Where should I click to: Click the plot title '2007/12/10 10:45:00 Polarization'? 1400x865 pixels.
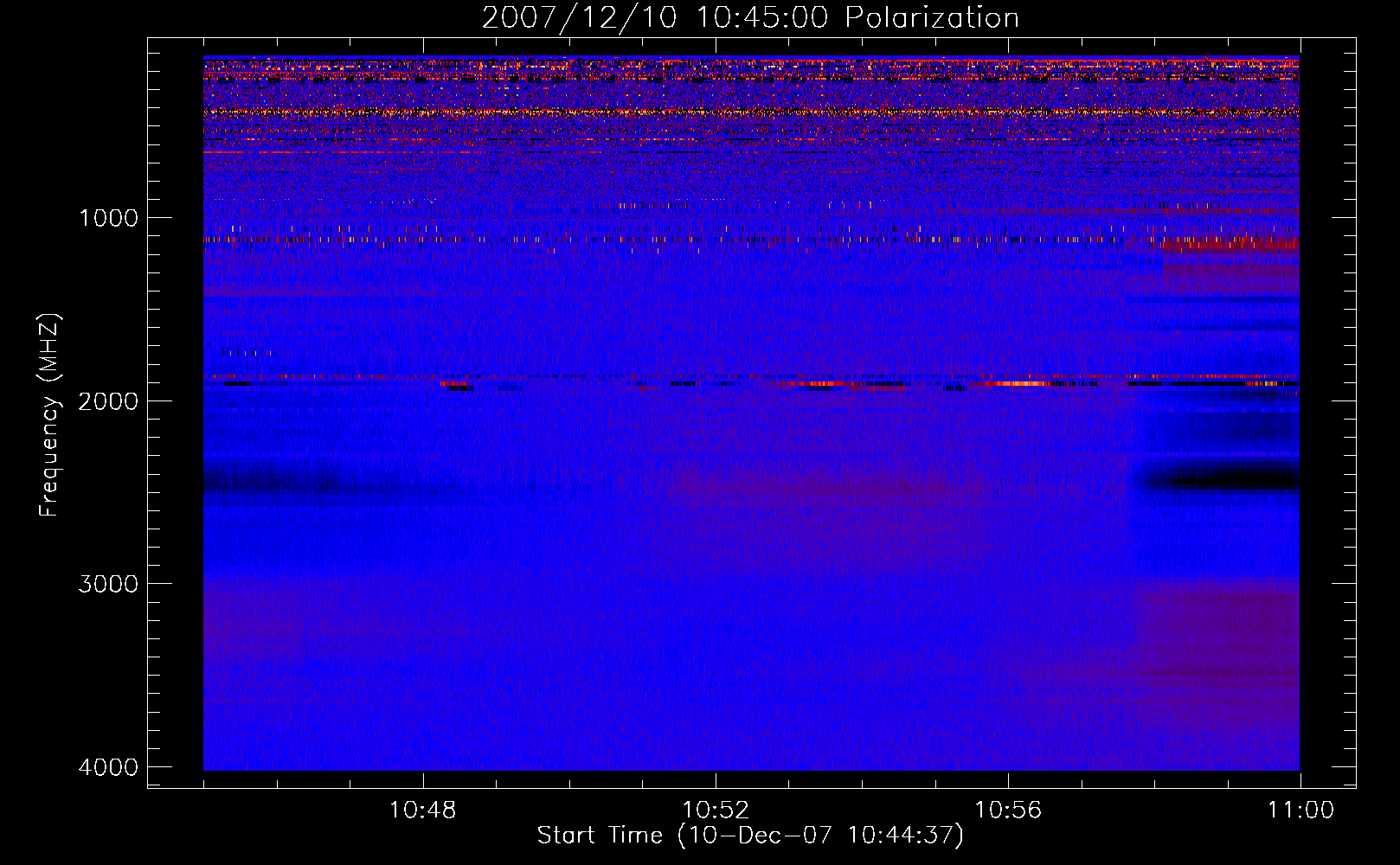(750, 17)
